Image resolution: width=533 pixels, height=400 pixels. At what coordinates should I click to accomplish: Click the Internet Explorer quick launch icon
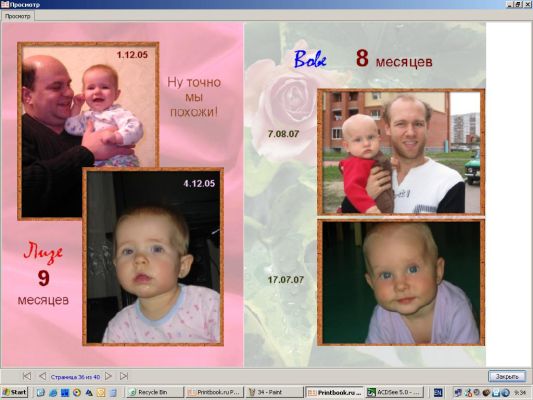click(53, 393)
